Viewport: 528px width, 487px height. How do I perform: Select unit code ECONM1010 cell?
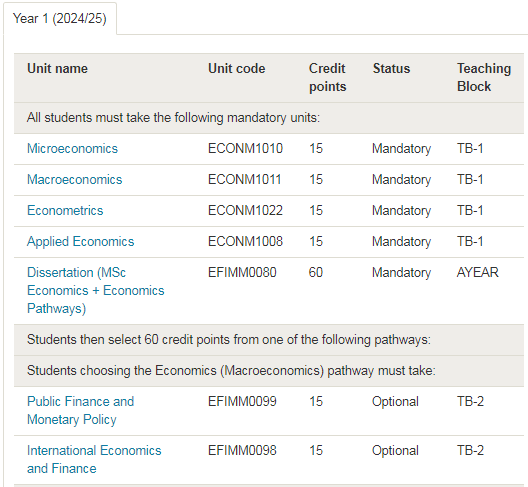(245, 149)
